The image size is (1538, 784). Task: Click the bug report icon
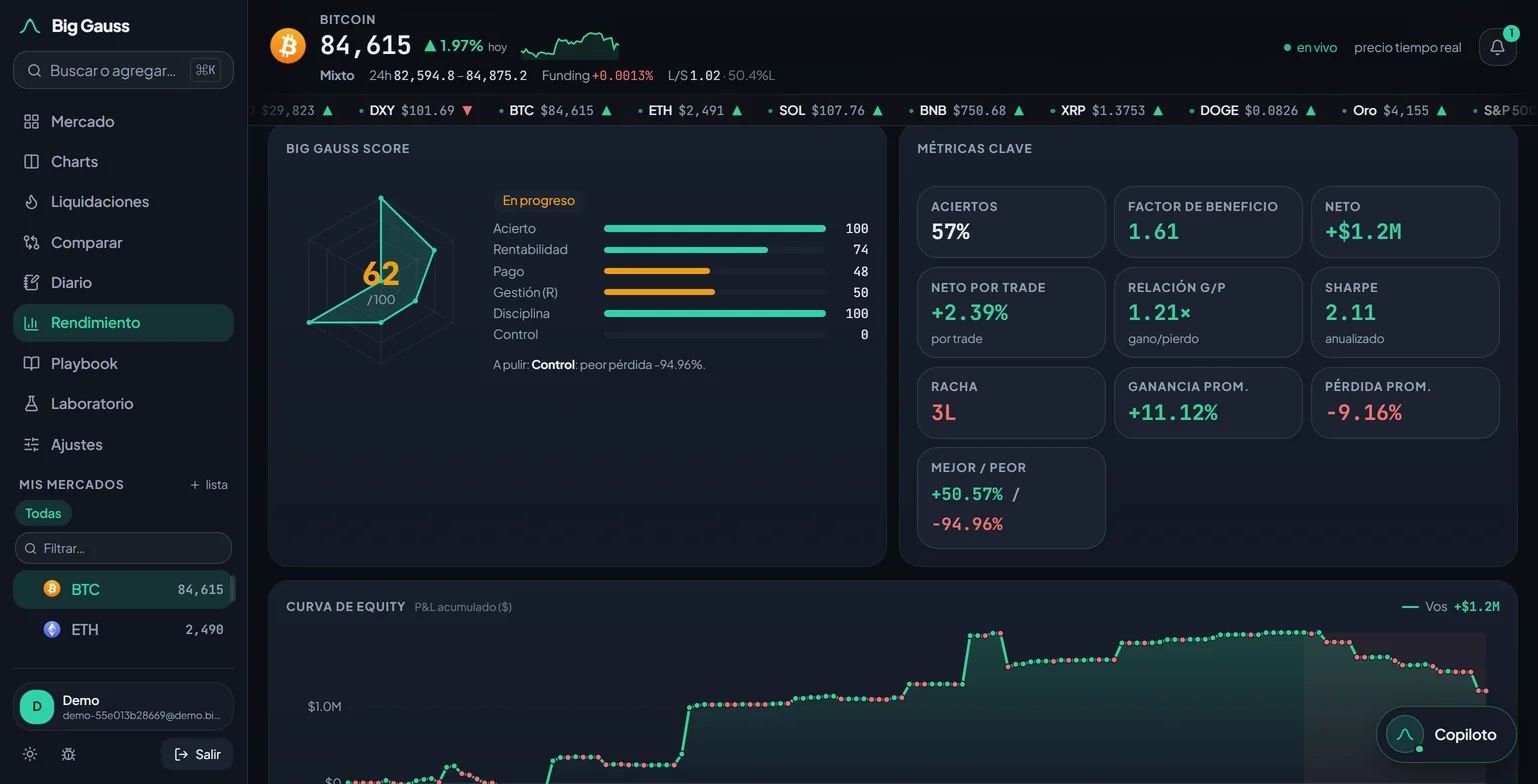pyautogui.click(x=68, y=754)
